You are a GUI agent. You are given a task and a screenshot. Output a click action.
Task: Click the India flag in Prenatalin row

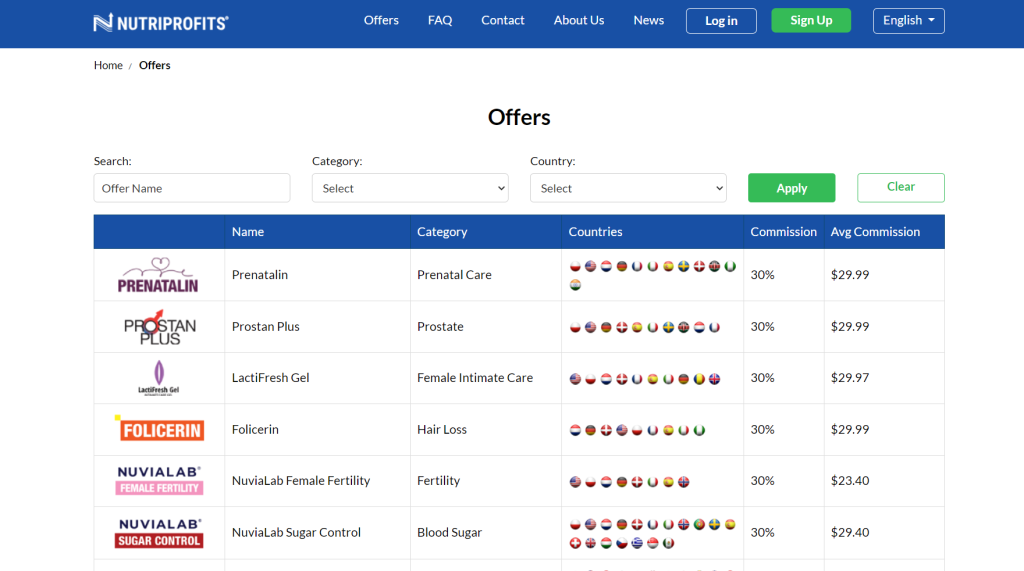(575, 285)
